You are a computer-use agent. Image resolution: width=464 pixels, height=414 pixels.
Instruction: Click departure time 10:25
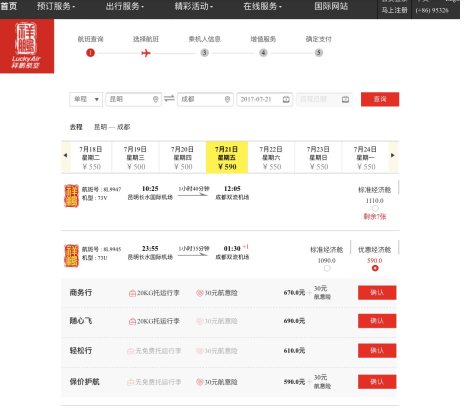(x=150, y=189)
